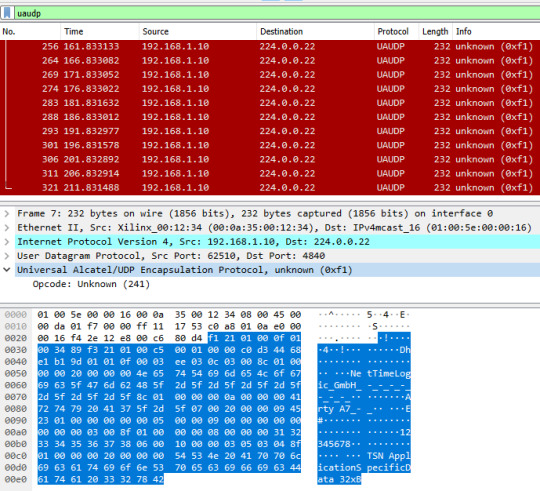Screen dimensions: 540x491
Task: Select packet number 256 in list
Action: [270, 46]
